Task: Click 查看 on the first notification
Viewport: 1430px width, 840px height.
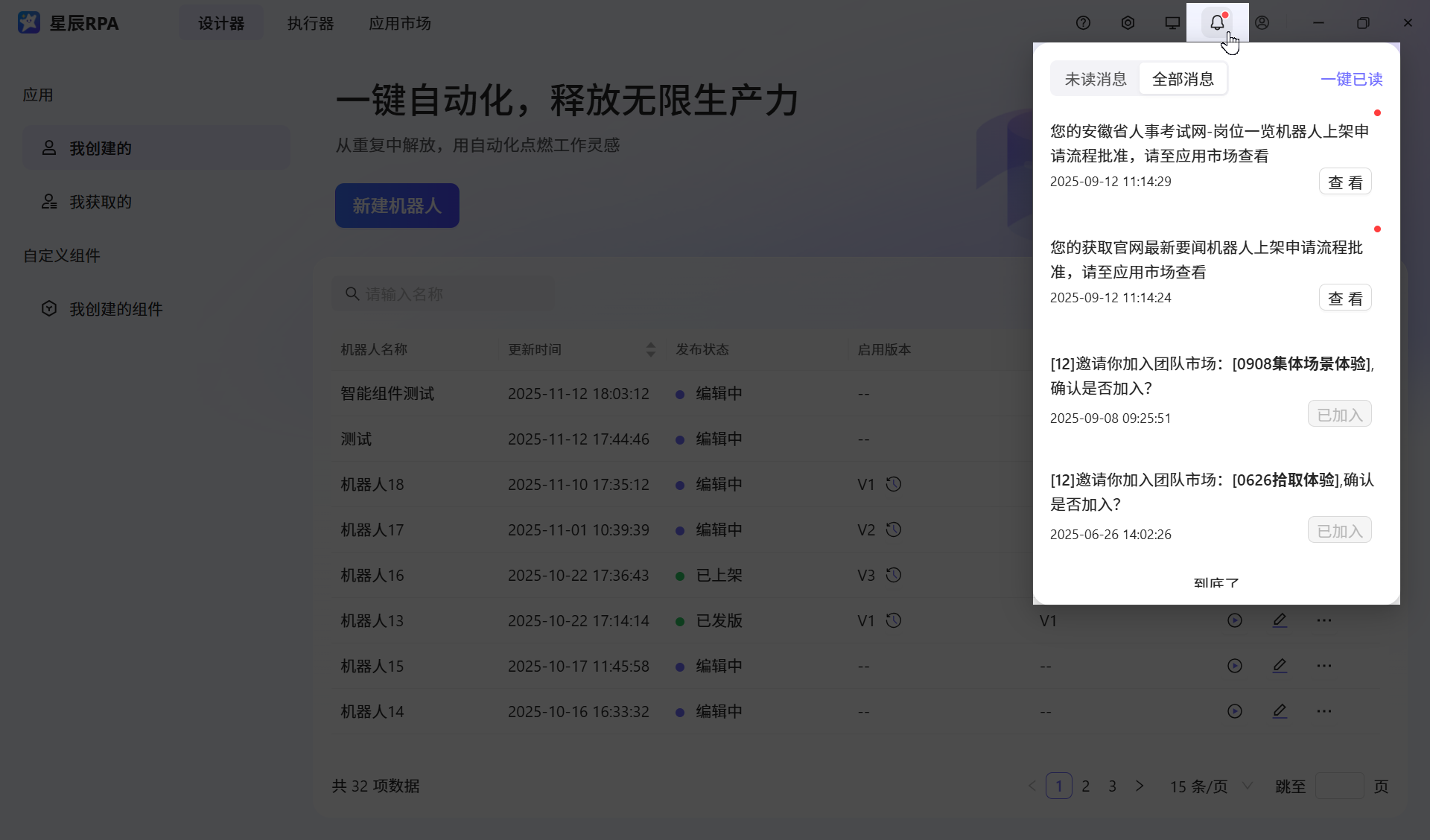Action: (x=1344, y=181)
